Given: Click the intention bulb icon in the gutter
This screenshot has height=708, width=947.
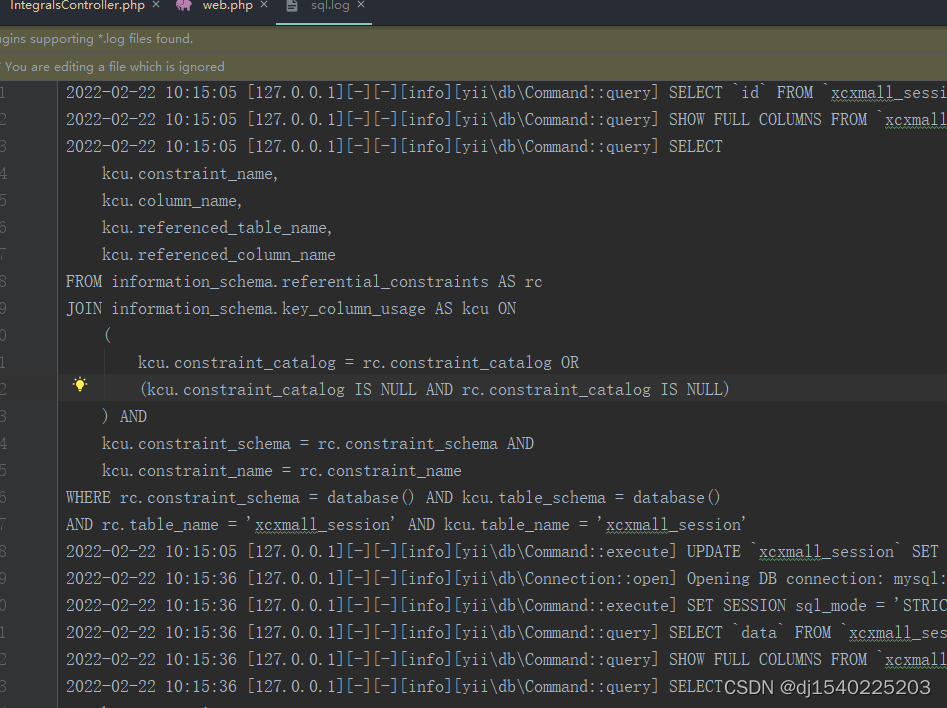Looking at the screenshot, I should 81,384.
